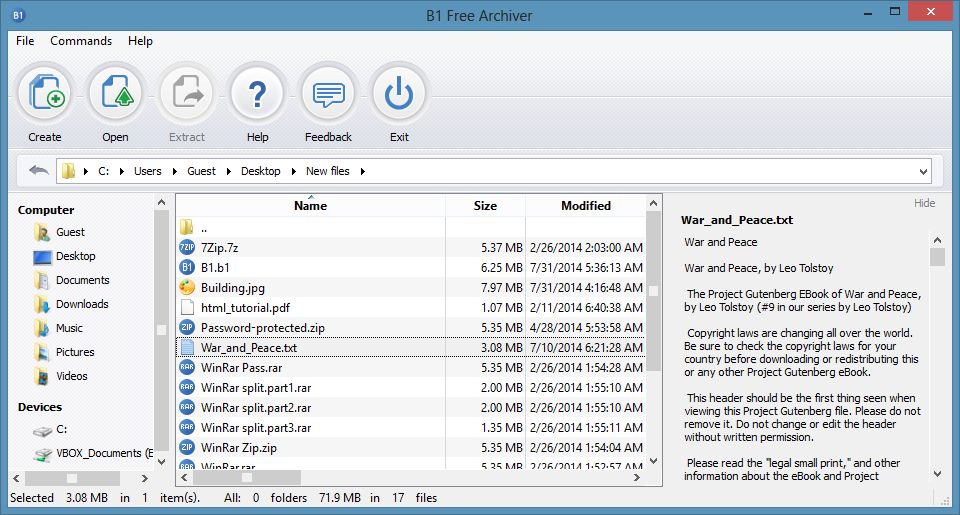Click Users in the address path
960x515 pixels.
[x=148, y=171]
